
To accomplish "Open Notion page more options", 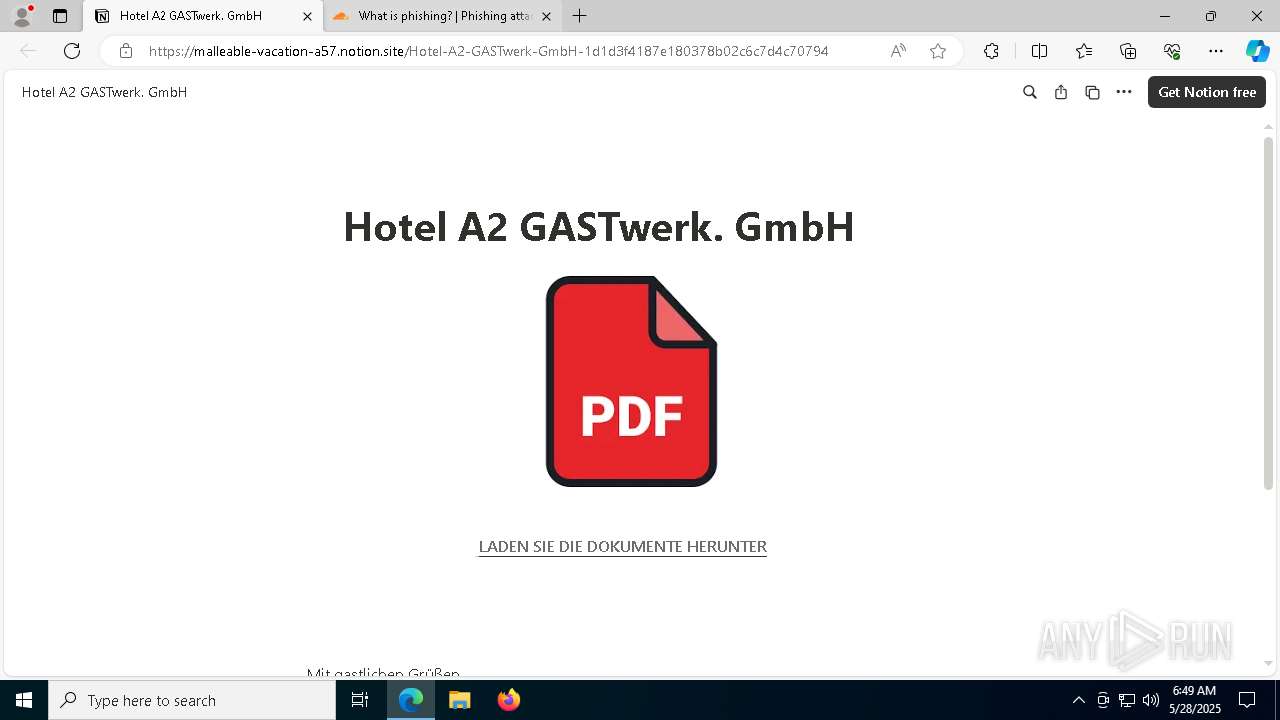I will point(1124,92).
